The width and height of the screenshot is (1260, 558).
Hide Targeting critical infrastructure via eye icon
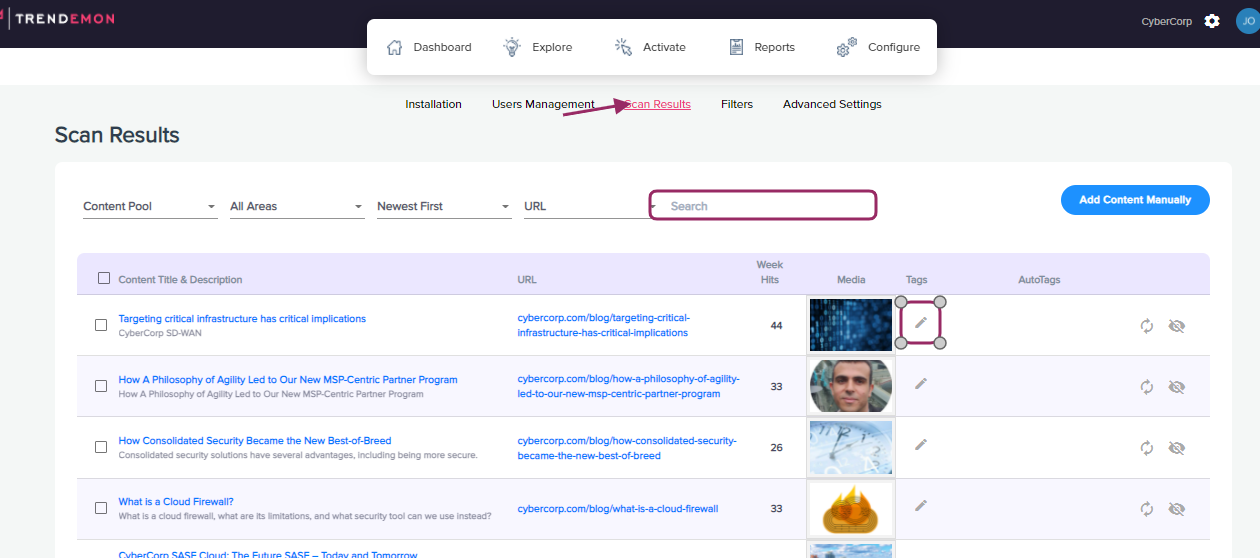coord(1177,326)
